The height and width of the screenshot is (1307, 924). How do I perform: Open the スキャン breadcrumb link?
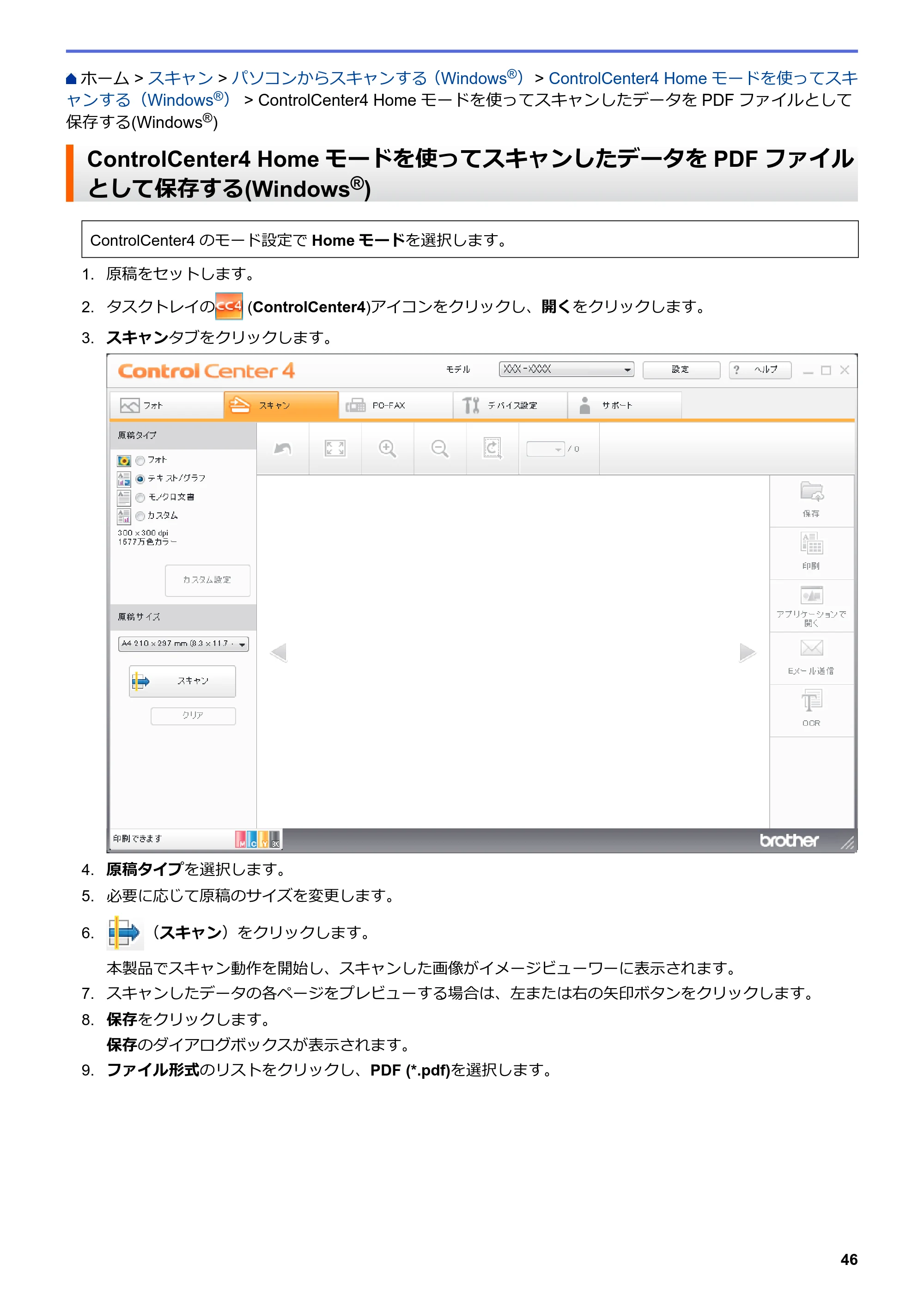181,78
